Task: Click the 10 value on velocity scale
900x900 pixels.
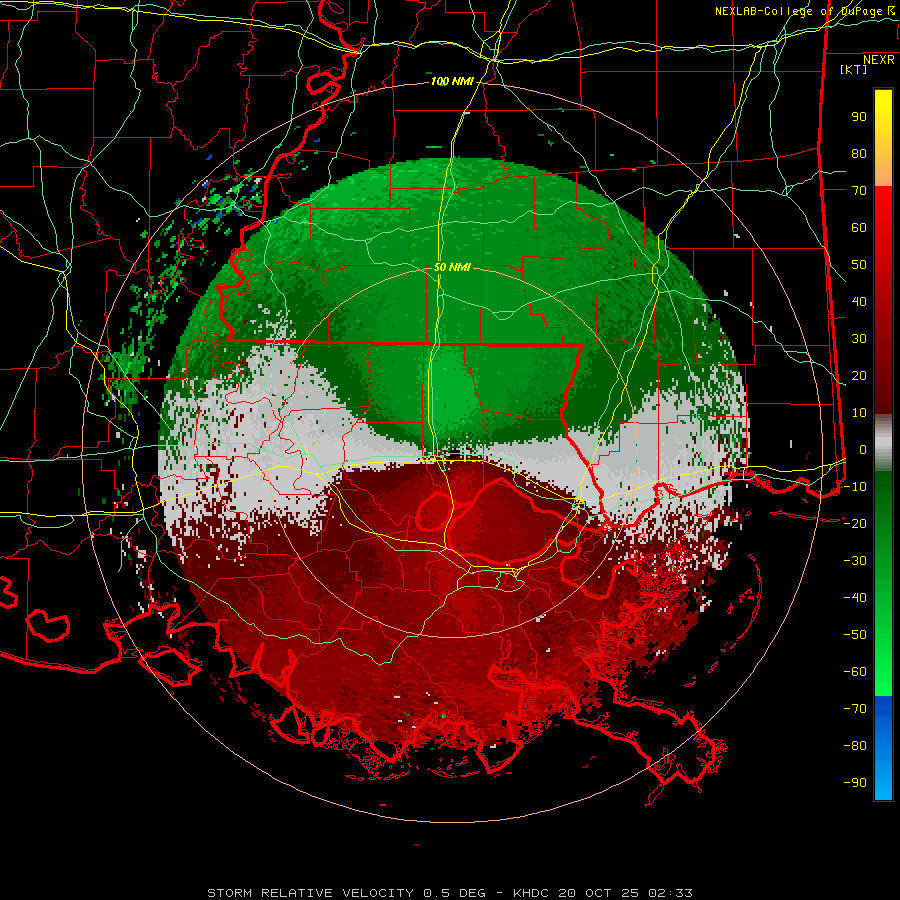Action: [x=859, y=413]
